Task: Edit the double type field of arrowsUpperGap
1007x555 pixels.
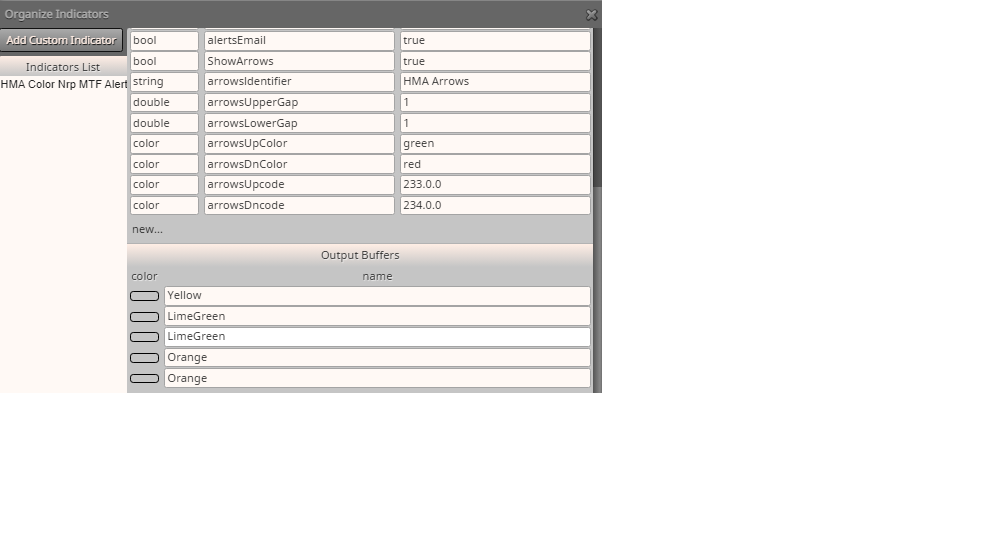Action: [x=164, y=102]
